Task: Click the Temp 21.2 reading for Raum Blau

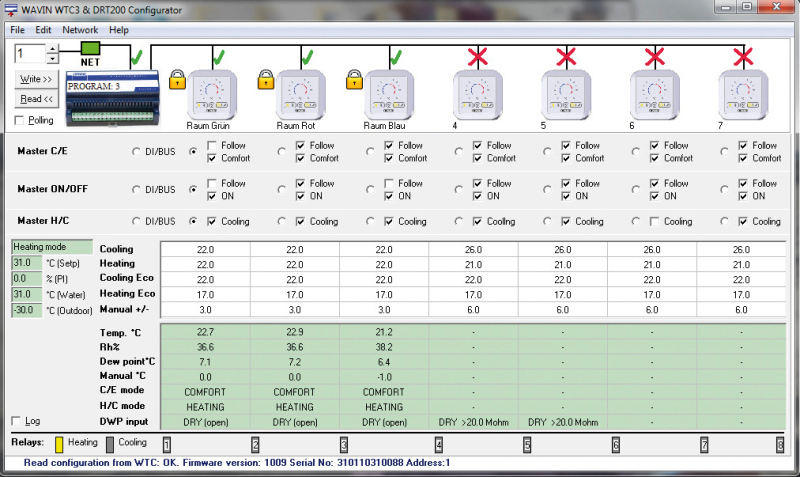Action: [x=384, y=332]
